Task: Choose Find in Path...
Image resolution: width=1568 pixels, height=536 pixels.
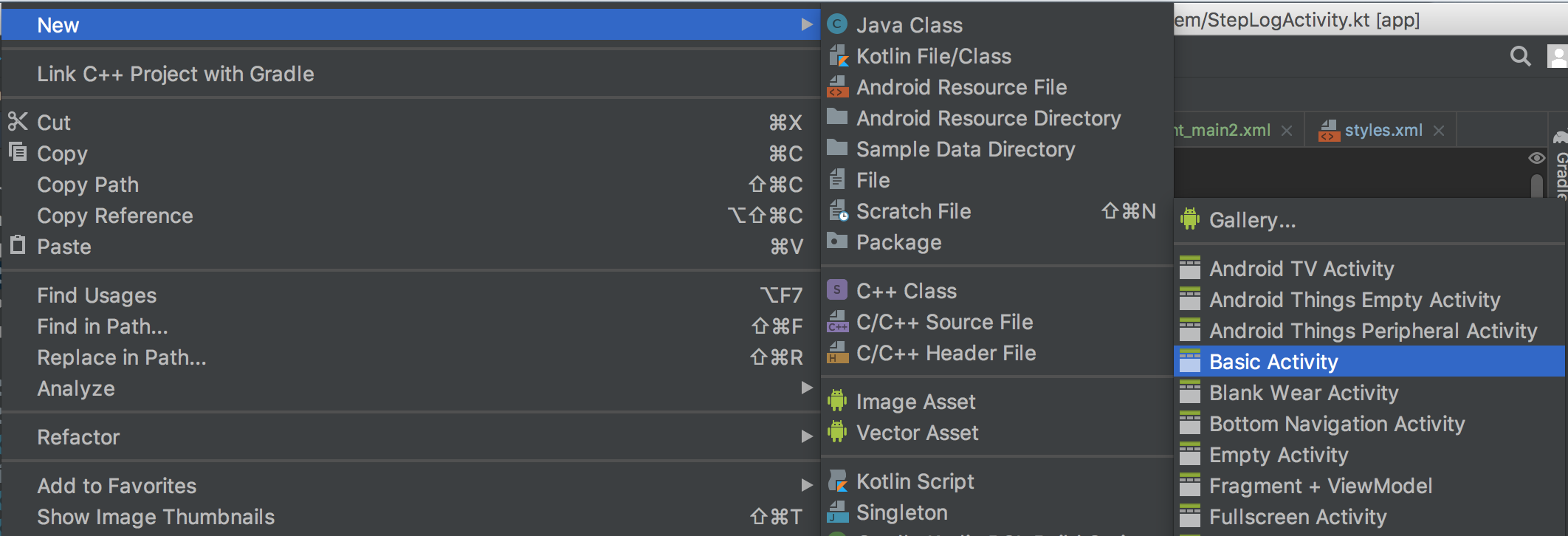Action: pyautogui.click(x=410, y=326)
